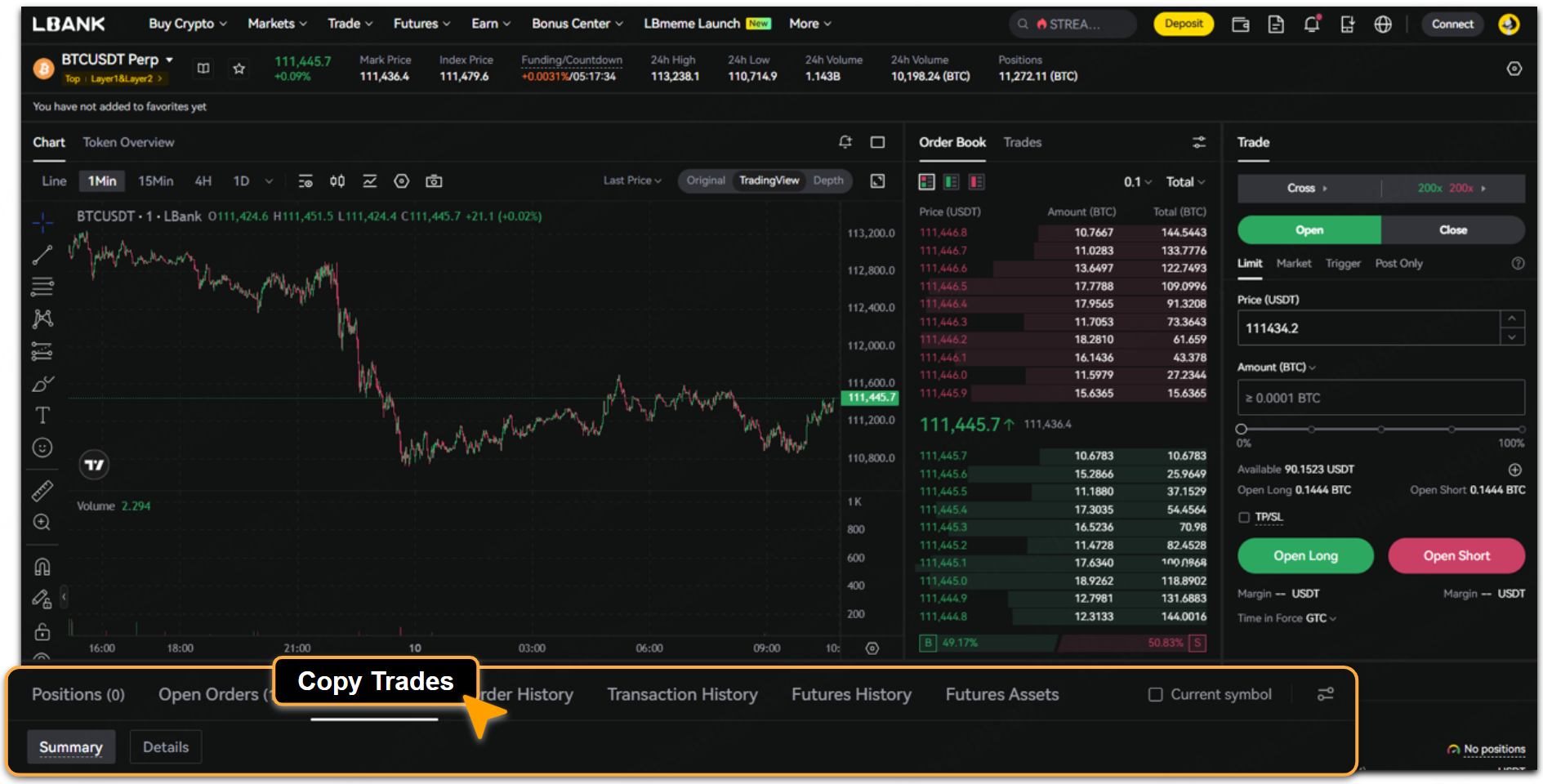This screenshot has width=1543, height=784.
Task: Open the Transaction History tab
Action: pyautogui.click(x=682, y=694)
